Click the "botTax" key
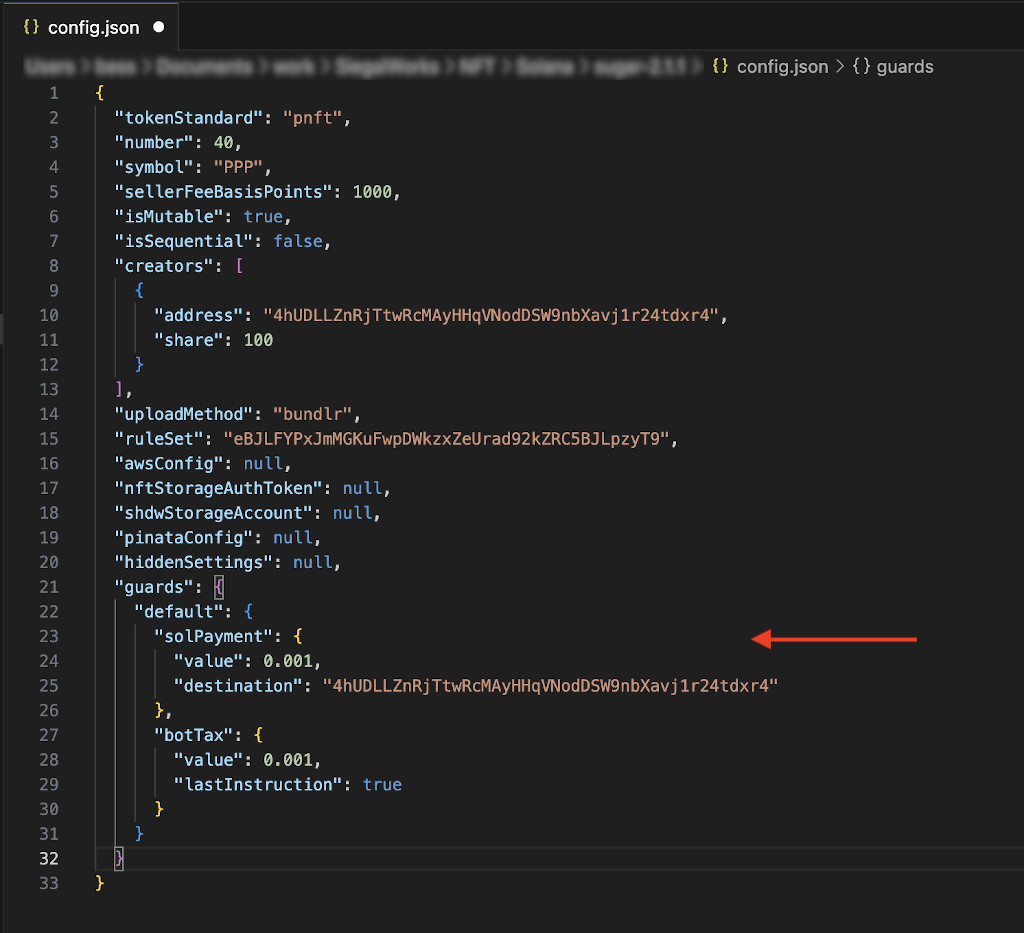 194,736
